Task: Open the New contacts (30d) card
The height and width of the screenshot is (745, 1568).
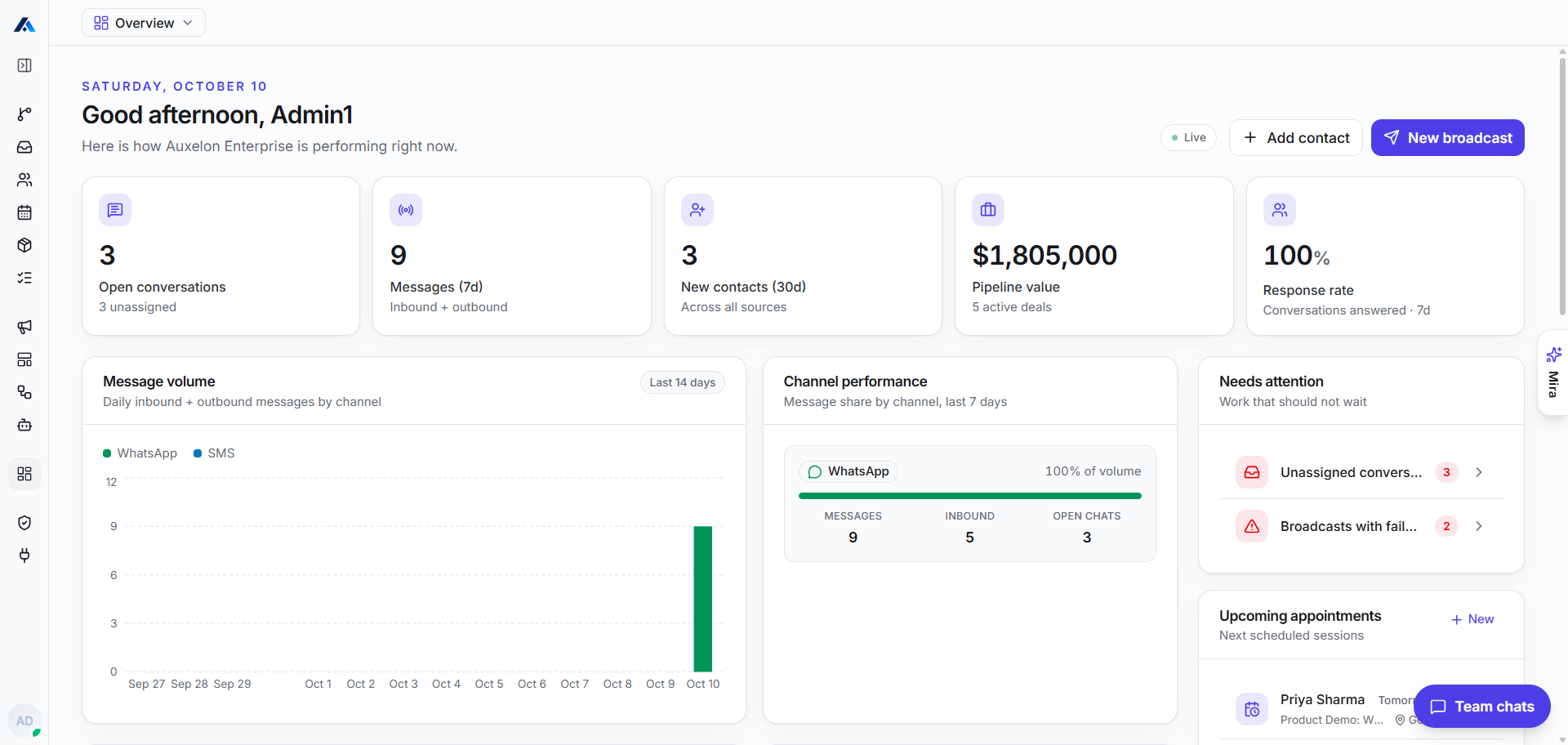Action: 803,257
